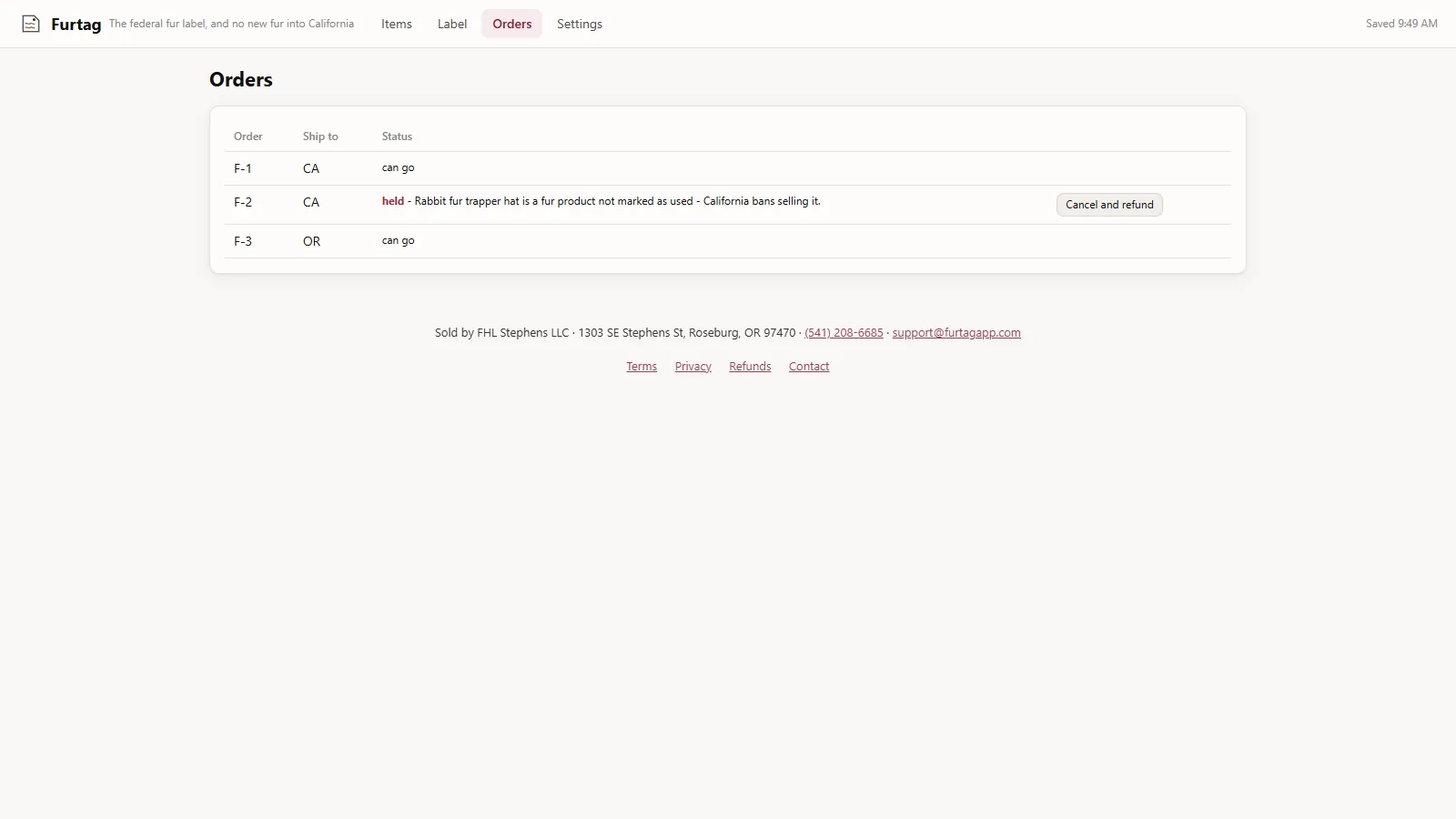
Task: Open the Settings tab
Action: (x=580, y=24)
